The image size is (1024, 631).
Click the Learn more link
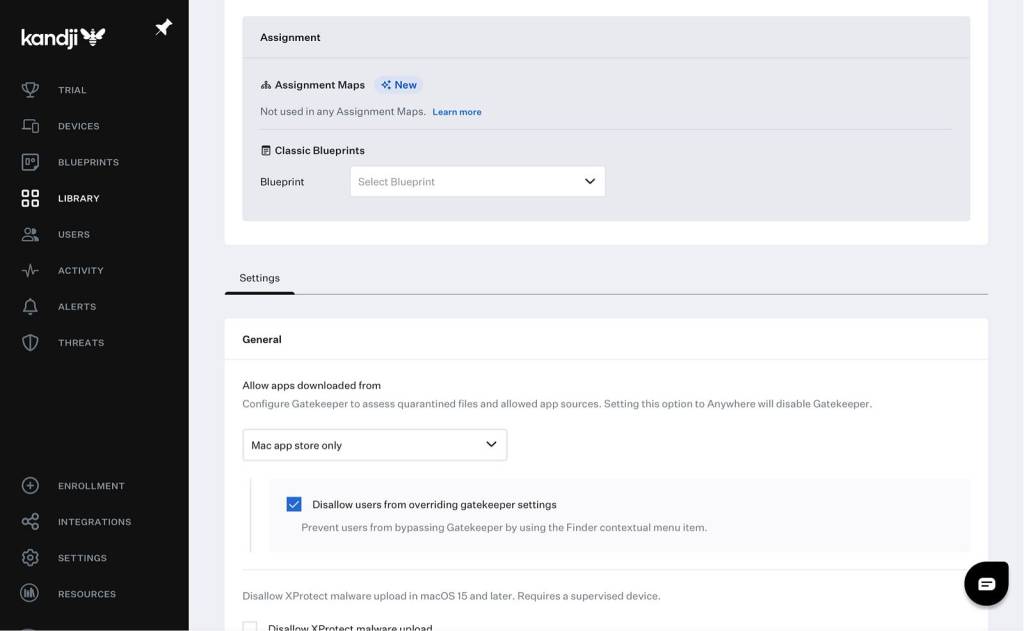point(457,112)
